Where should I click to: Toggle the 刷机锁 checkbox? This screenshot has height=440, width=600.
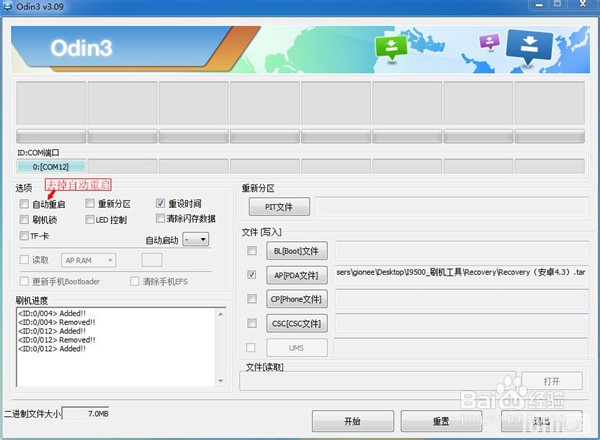tap(24, 219)
